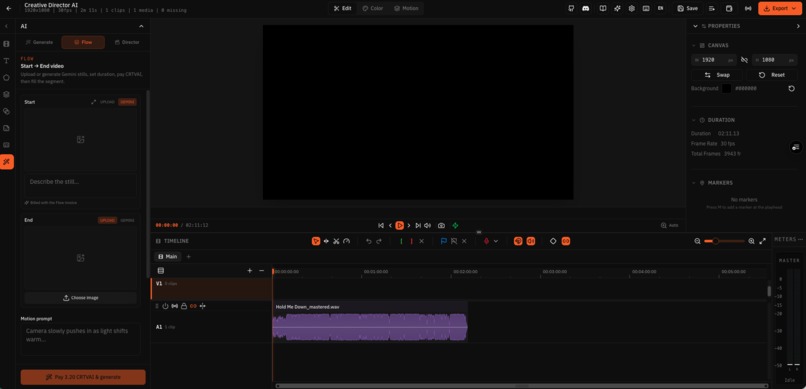Toggle the aspect ratio link between width and height
806x389 pixels.
click(744, 60)
